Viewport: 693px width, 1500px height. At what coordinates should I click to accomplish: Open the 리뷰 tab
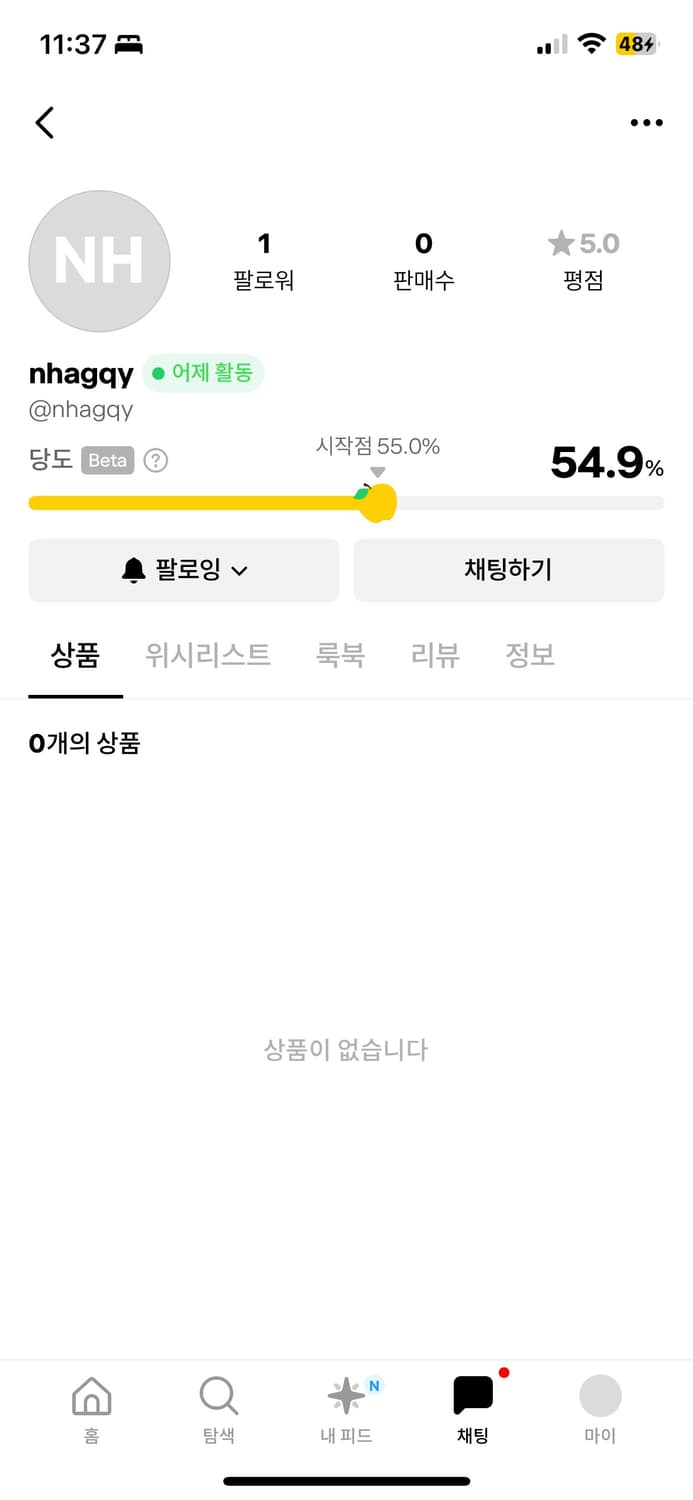435,655
